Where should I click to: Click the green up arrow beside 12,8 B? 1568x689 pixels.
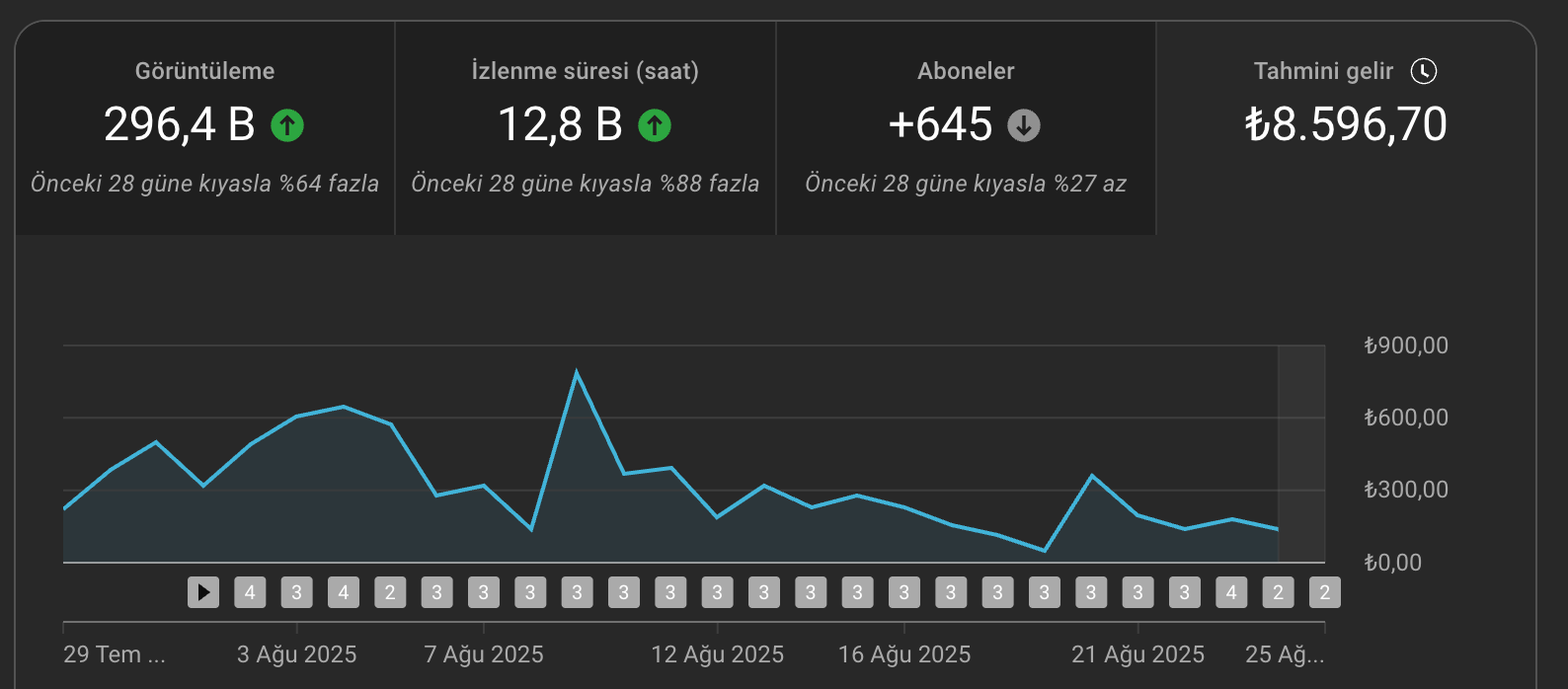pos(655,125)
